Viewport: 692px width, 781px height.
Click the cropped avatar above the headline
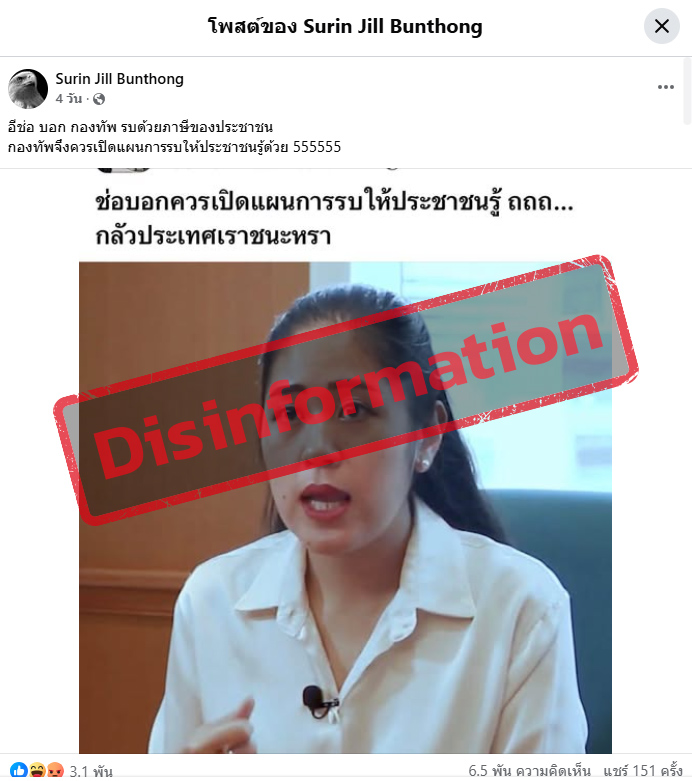pos(123,170)
